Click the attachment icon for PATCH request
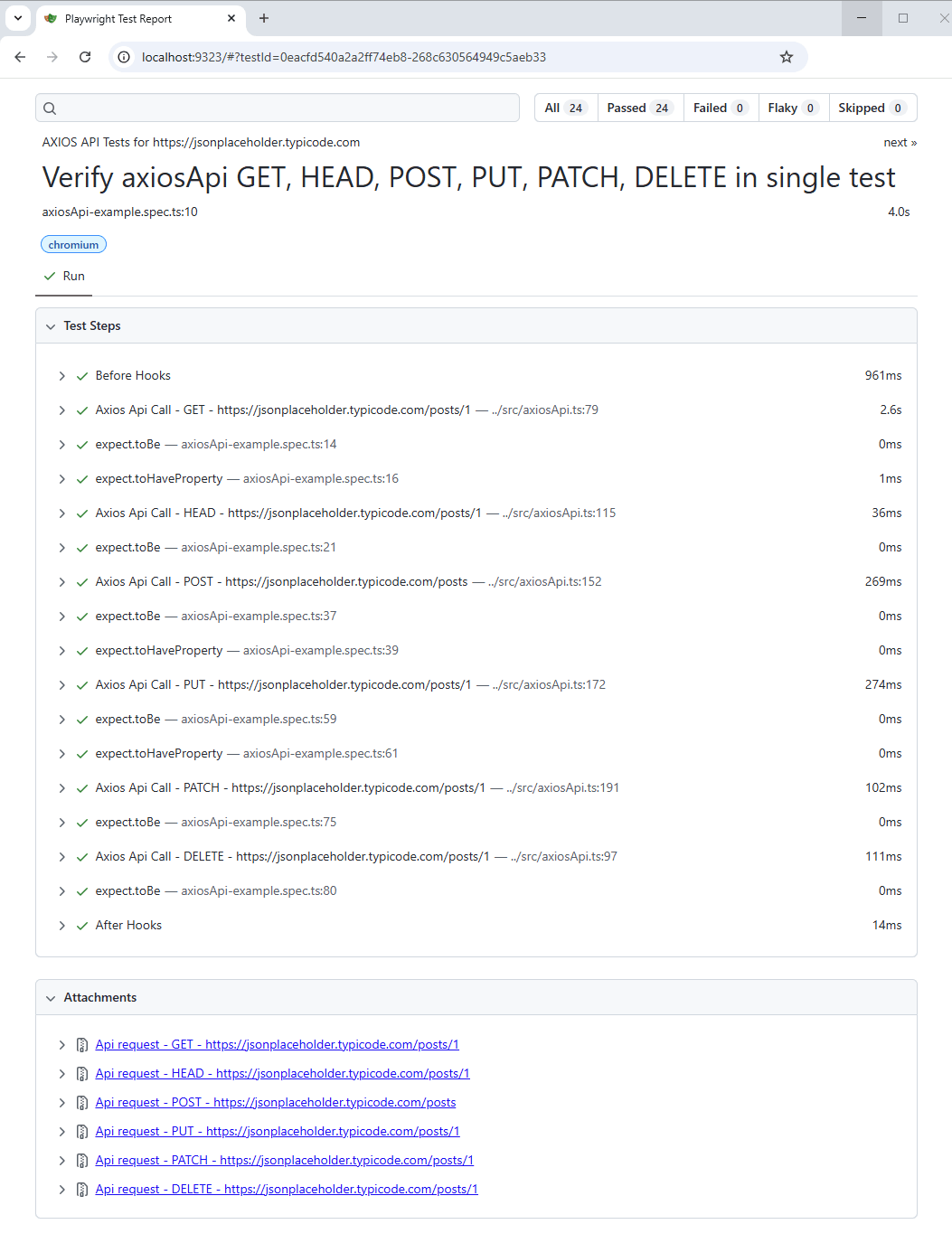 81,1160
